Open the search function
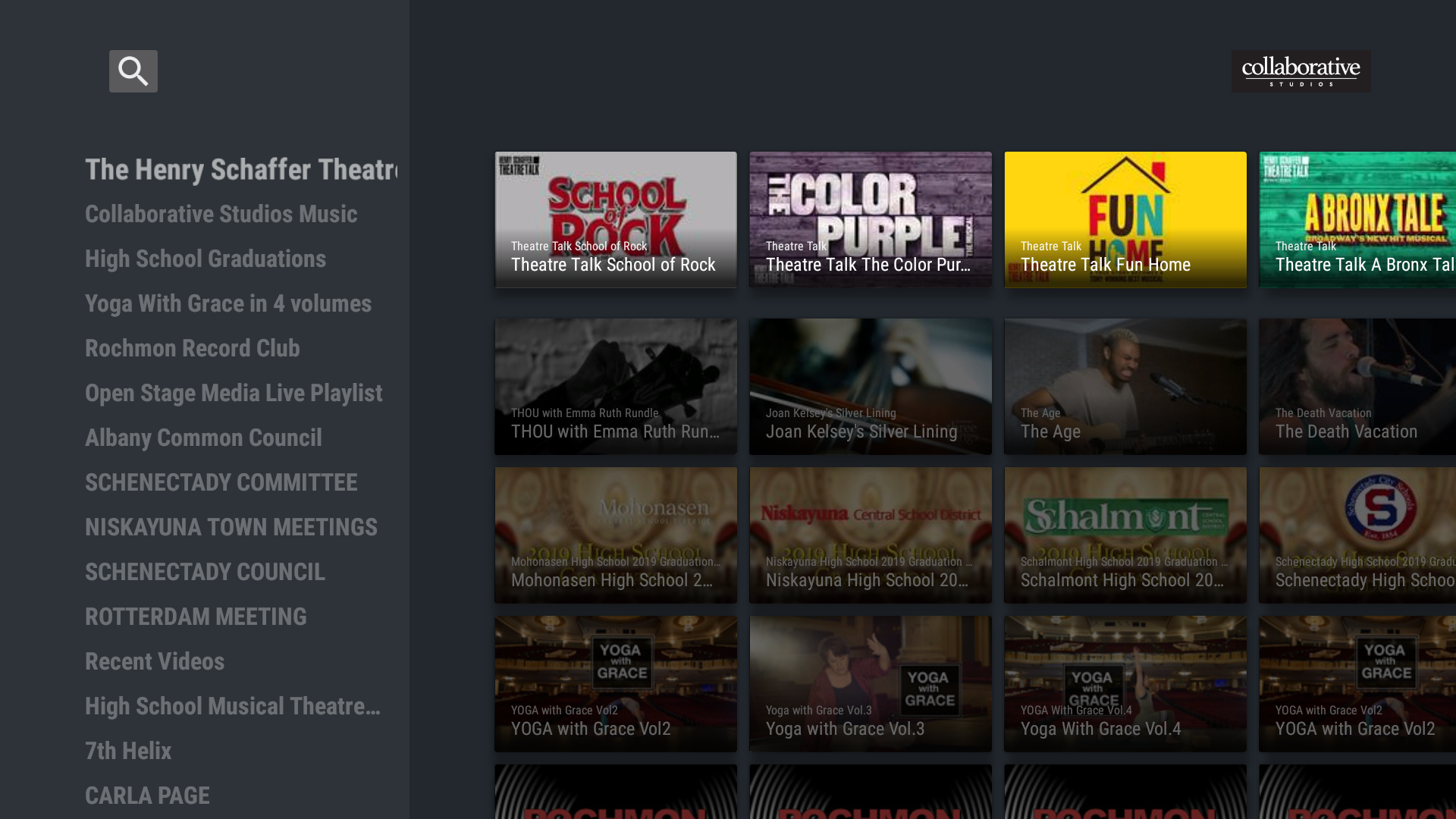This screenshot has height=819, width=1456. (133, 71)
